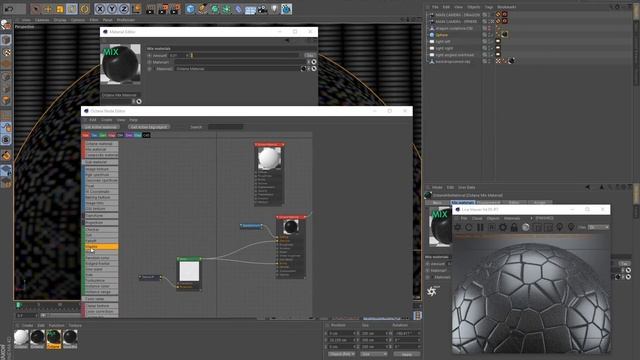Add a Cube primitive object
This screenshot has height=360, width=640.
pos(190,9)
